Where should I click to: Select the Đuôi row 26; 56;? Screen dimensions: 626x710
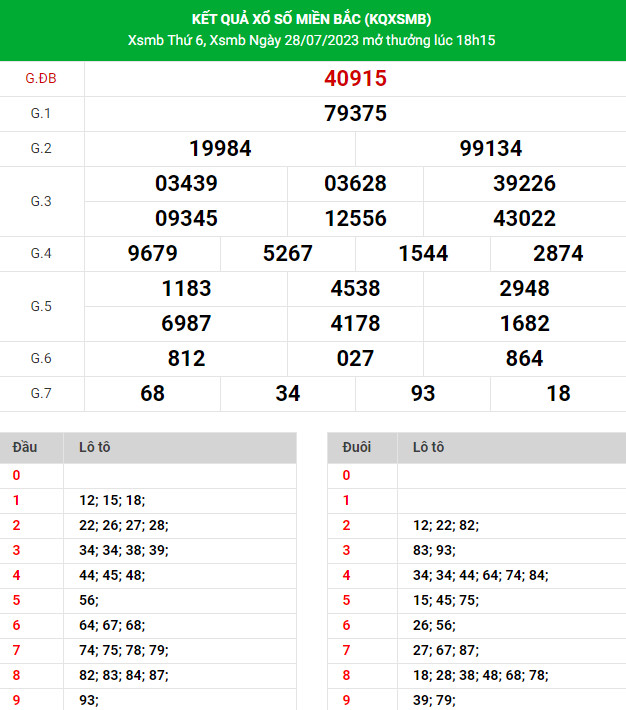click(x=477, y=625)
